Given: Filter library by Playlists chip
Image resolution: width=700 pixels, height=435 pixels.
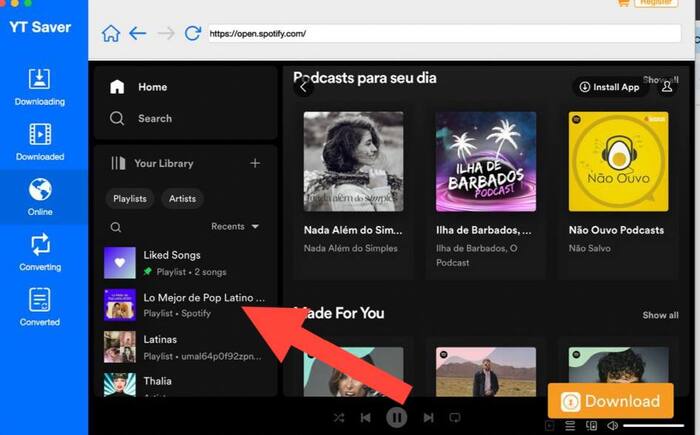Looking at the screenshot, I should tap(130, 199).
